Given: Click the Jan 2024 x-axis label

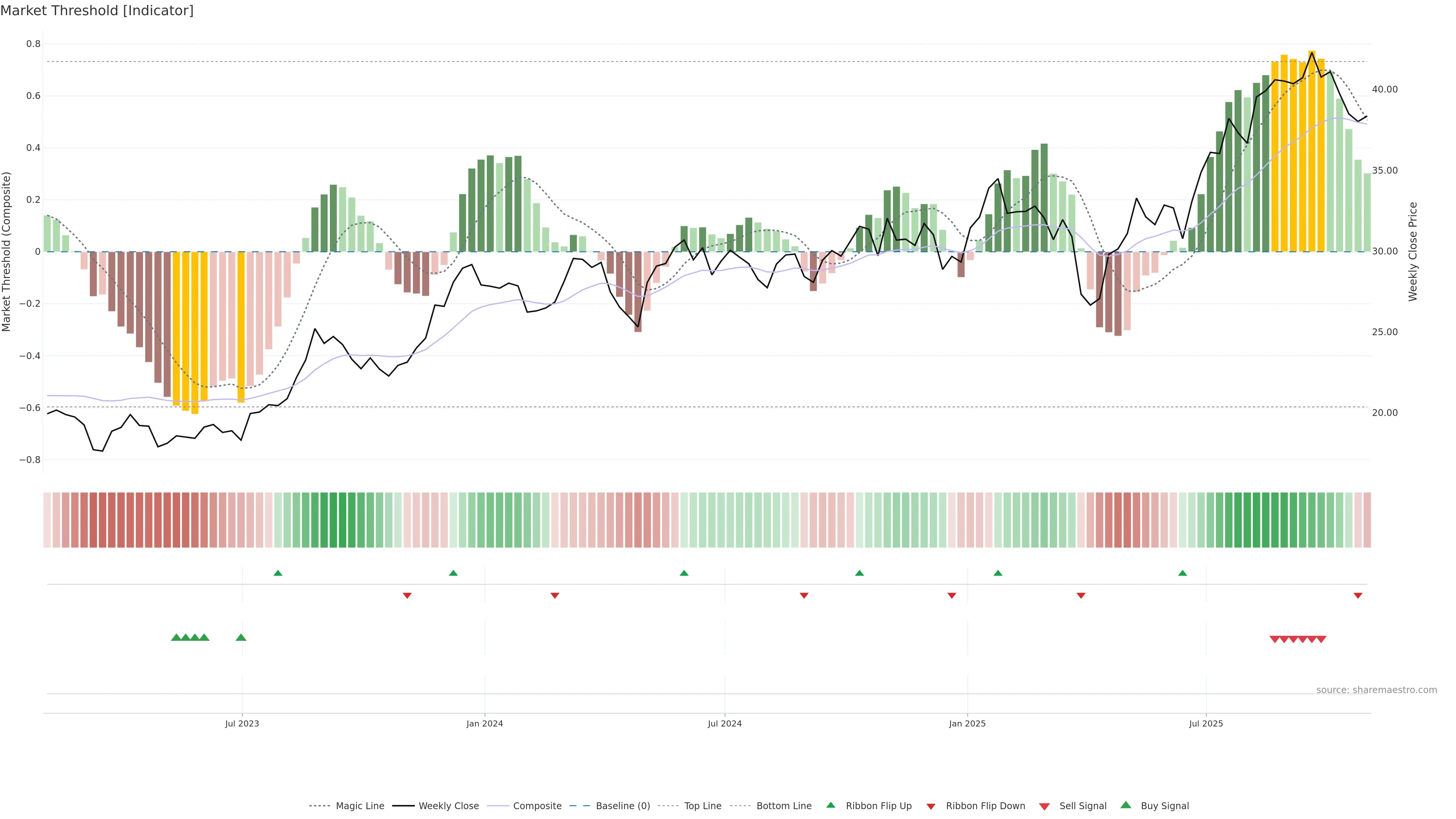Looking at the screenshot, I should [485, 723].
